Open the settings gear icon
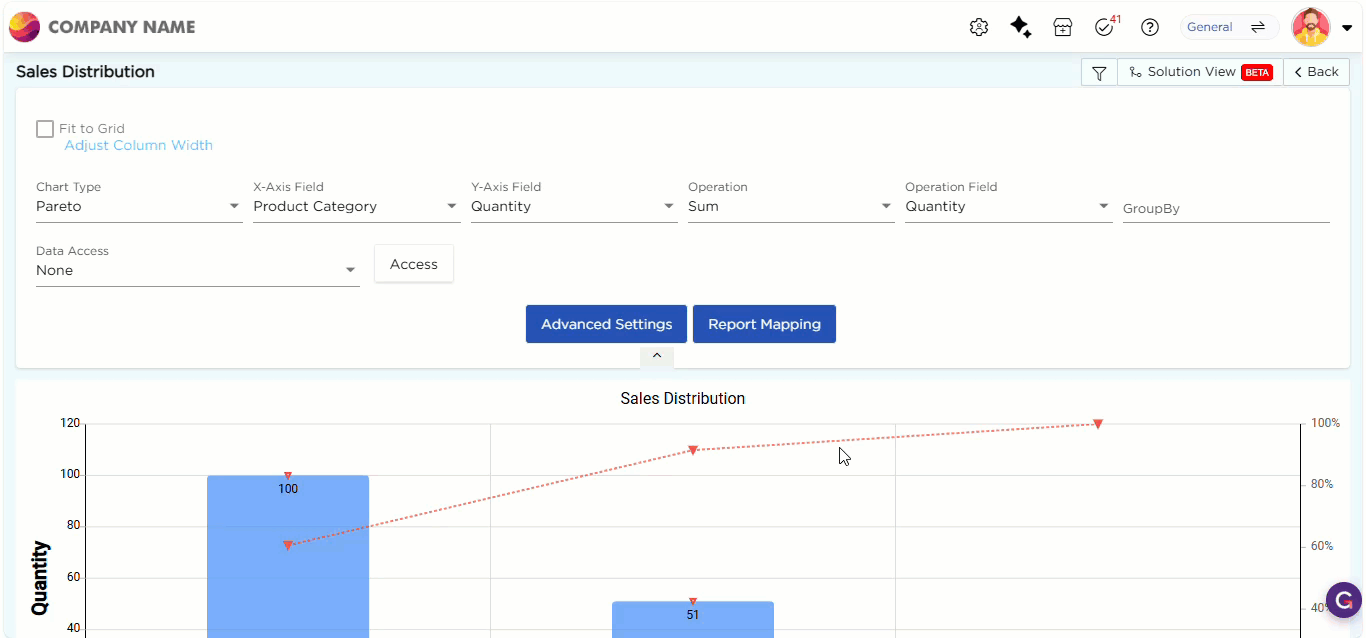 [x=979, y=28]
